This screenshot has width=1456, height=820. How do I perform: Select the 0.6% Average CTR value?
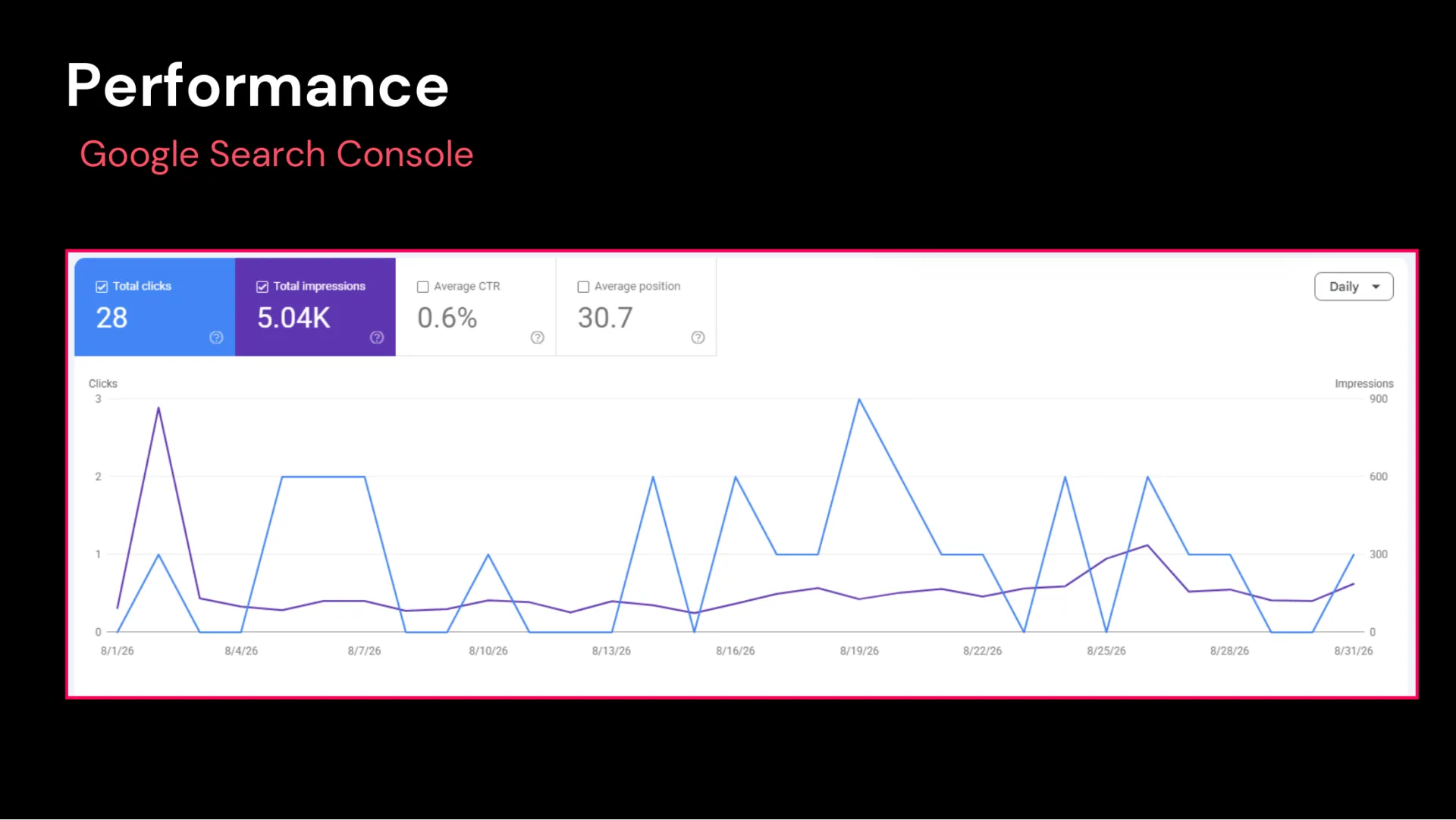pos(447,318)
